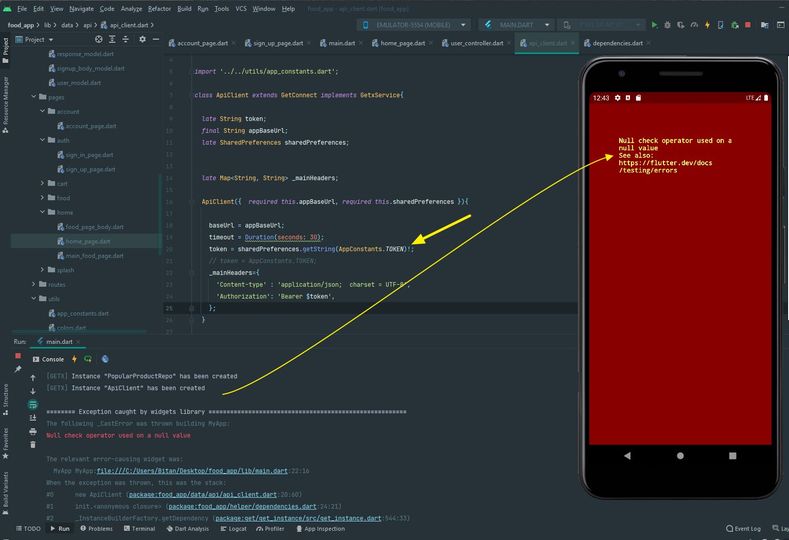The width and height of the screenshot is (789, 540).
Task: Expand the food folder
Action: click(x=43, y=198)
